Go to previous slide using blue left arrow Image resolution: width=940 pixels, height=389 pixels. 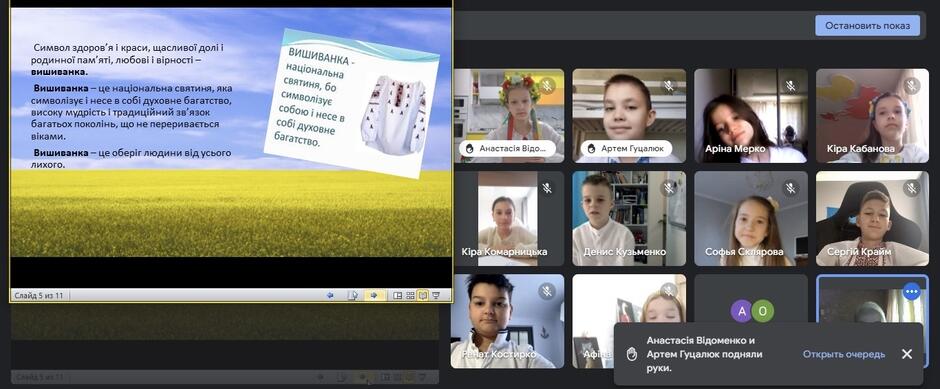tap(329, 295)
